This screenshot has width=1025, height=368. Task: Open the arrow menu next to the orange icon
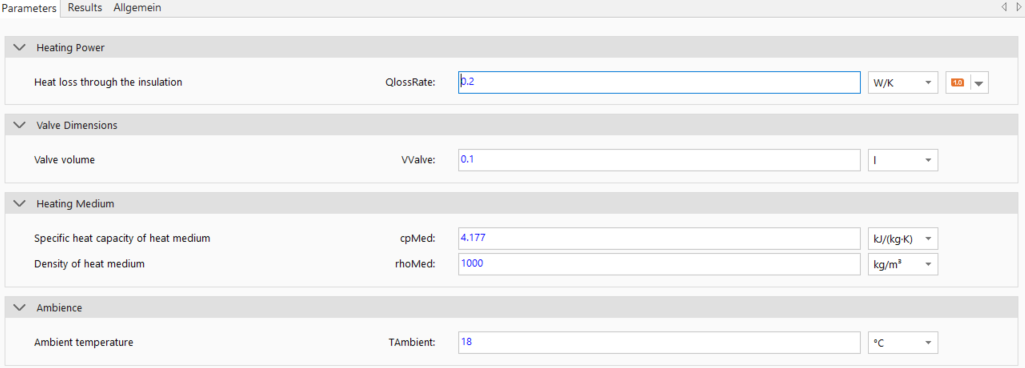979,83
